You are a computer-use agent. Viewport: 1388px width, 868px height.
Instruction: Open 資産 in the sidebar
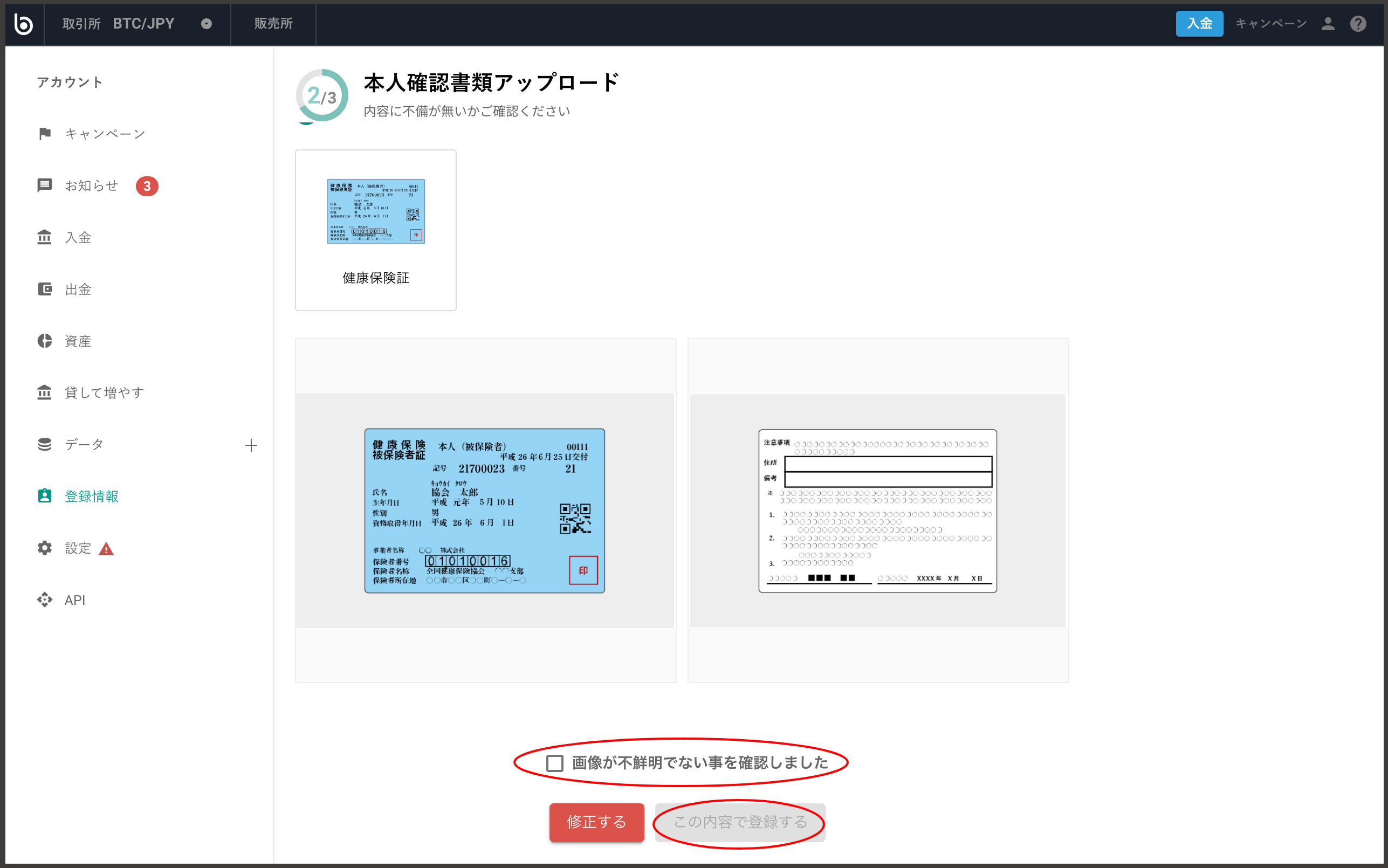click(78, 341)
